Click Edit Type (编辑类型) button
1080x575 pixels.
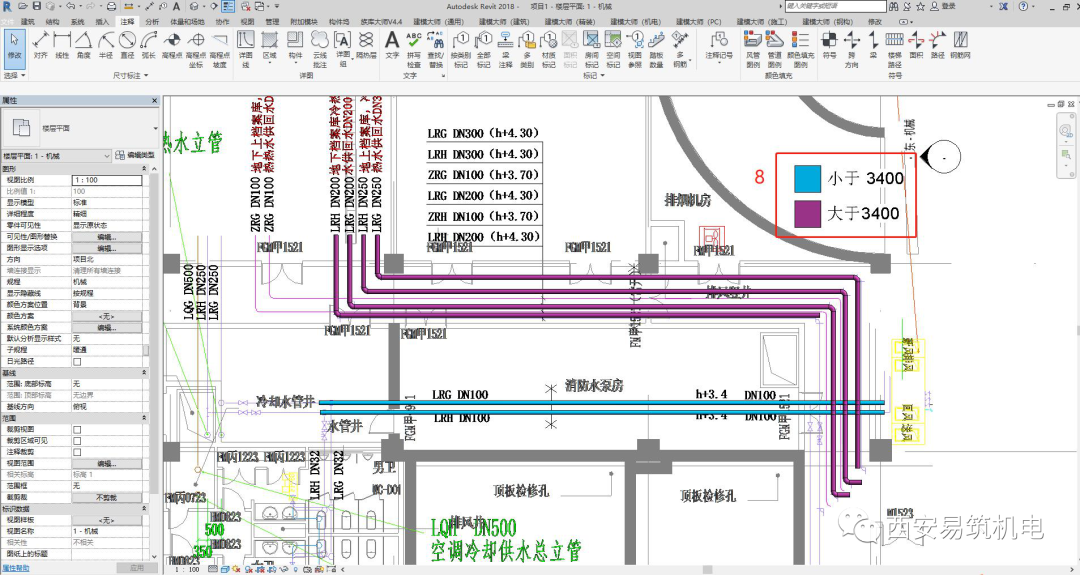135,156
